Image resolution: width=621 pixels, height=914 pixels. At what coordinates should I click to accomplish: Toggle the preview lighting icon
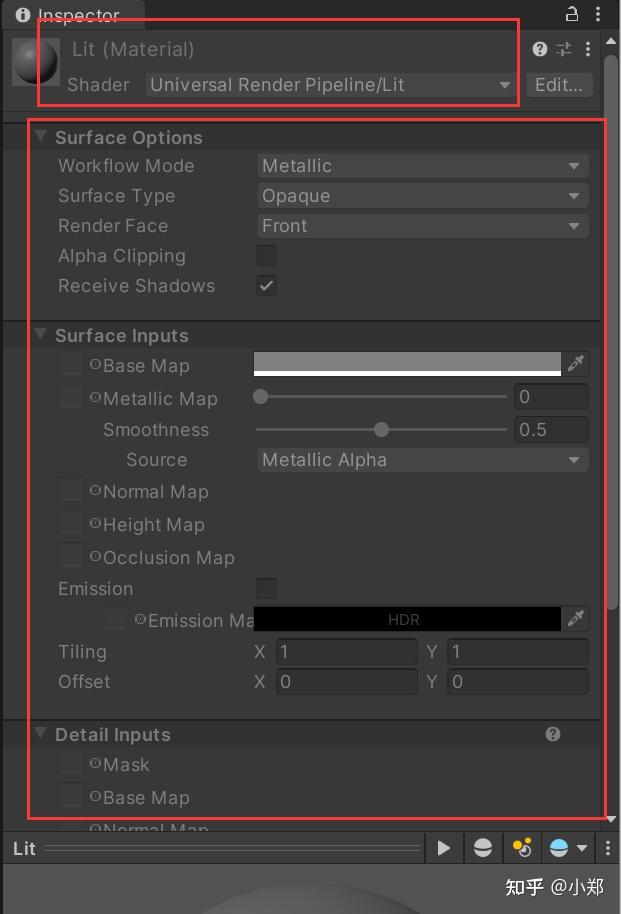point(521,848)
